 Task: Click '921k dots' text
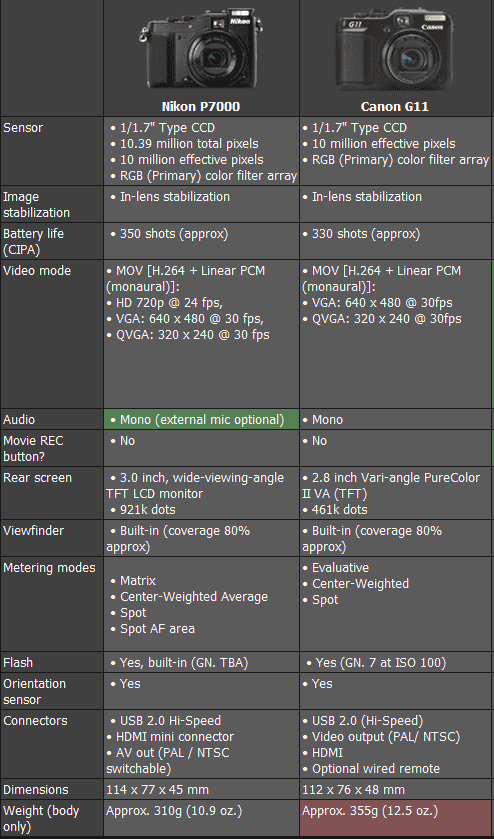[x=147, y=509]
